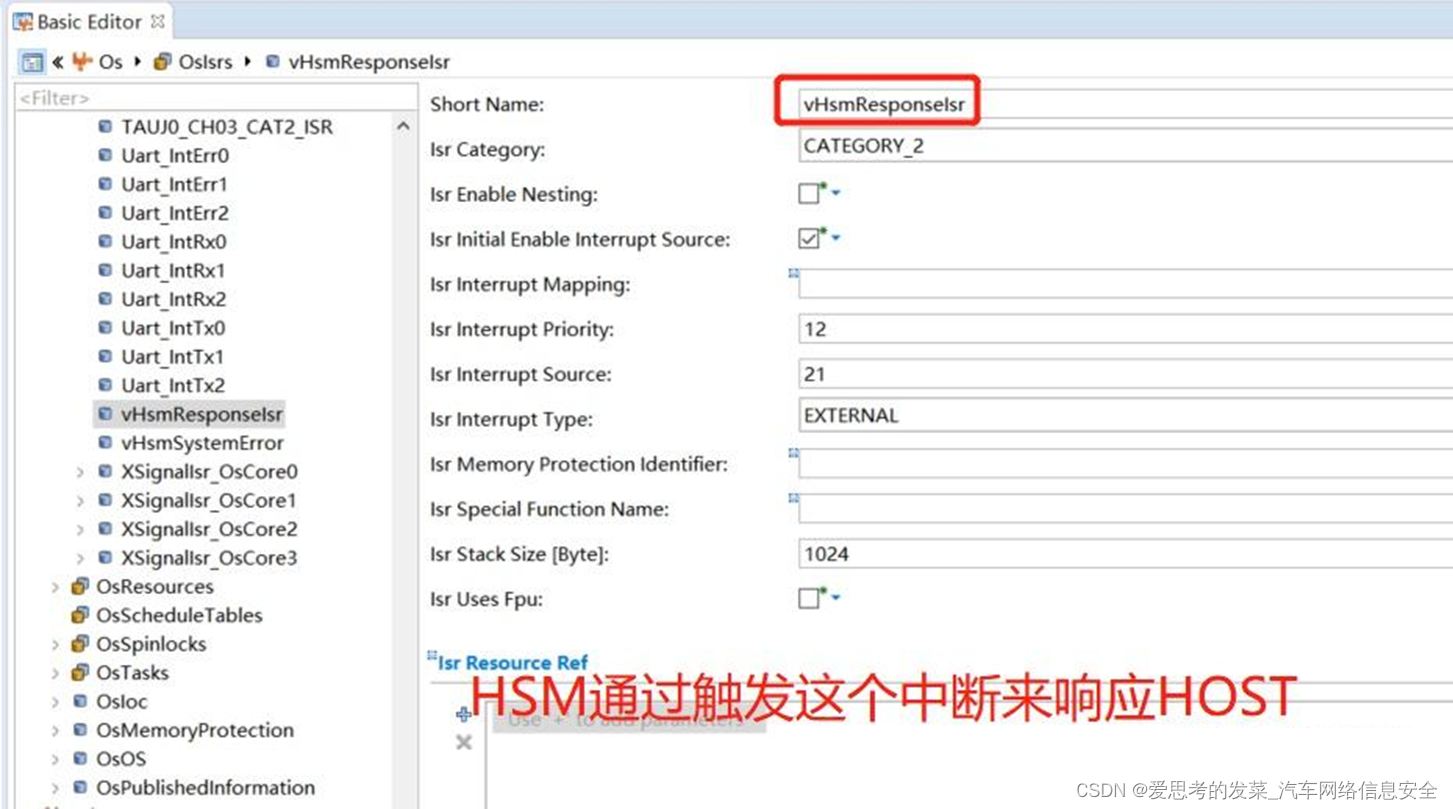Image resolution: width=1453 pixels, height=809 pixels.
Task: Expand the XSignalIsr_OsCore0 node
Action: tap(80, 472)
